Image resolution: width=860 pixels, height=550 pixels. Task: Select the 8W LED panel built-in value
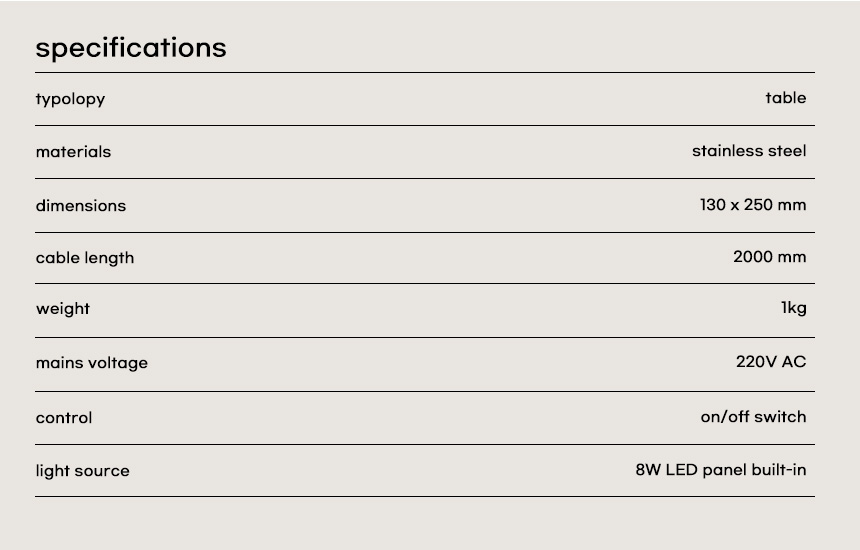pos(720,470)
